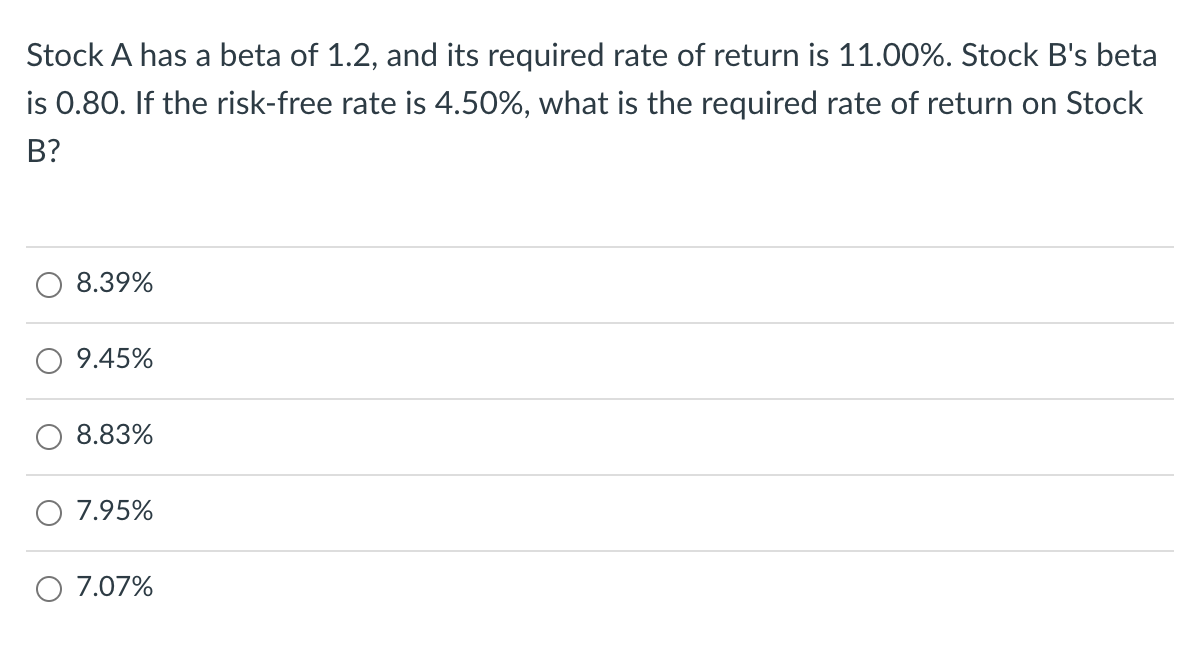This screenshot has width=1204, height=648.
Task: Click the 8.83% answer label text
Action: tap(115, 437)
